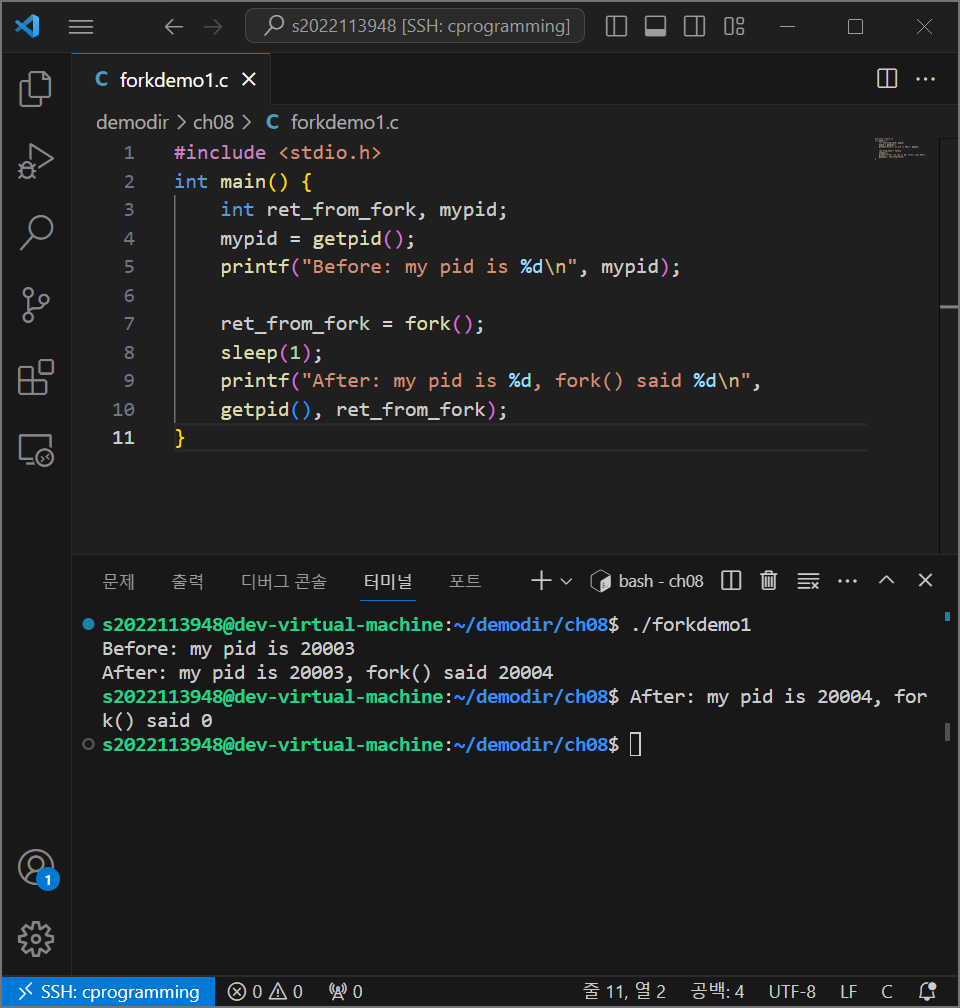Switch to the 디버그 콘솔 tab

click(x=284, y=581)
